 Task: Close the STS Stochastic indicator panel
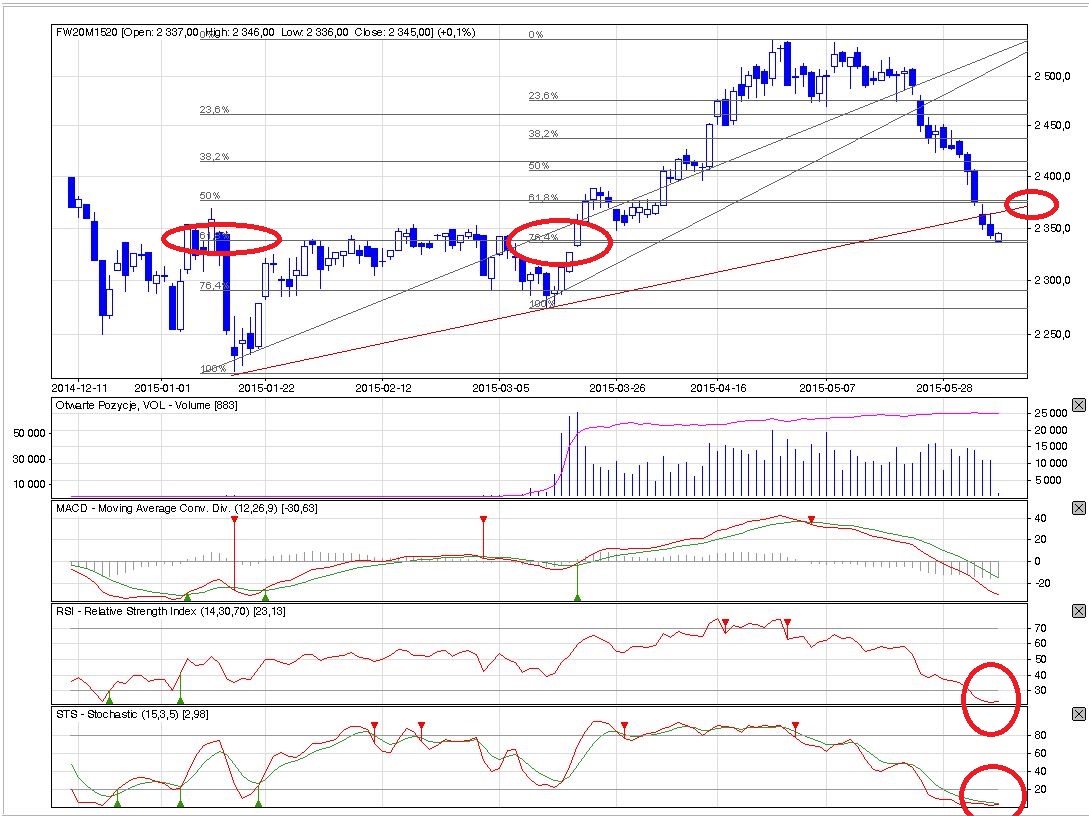pyautogui.click(x=1079, y=714)
